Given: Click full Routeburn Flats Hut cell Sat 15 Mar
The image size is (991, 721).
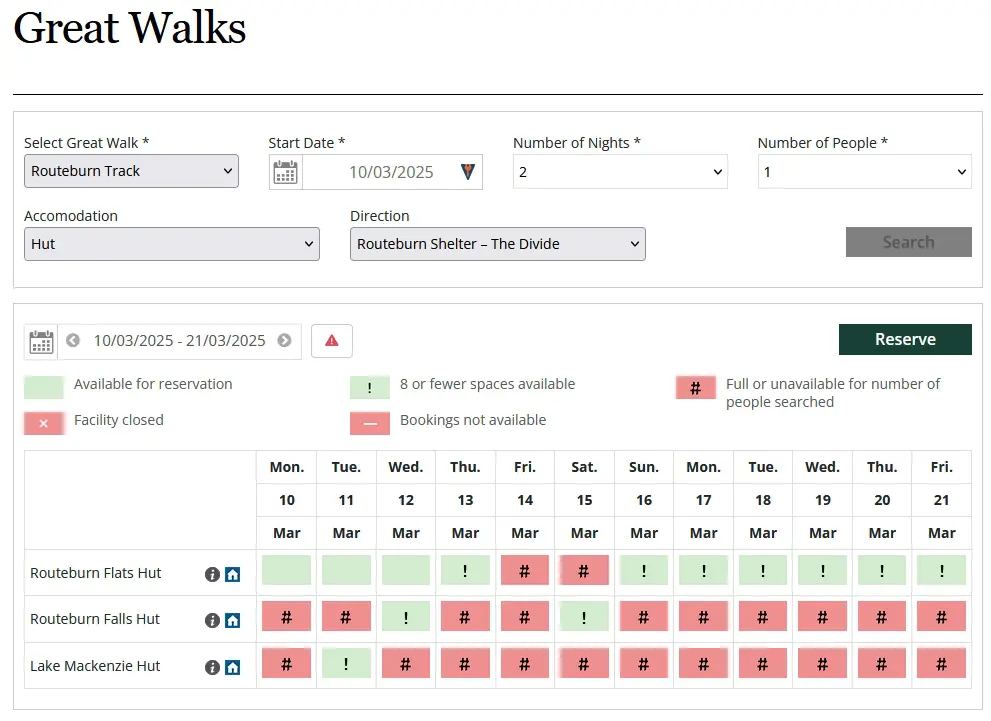Looking at the screenshot, I should 584,571.
